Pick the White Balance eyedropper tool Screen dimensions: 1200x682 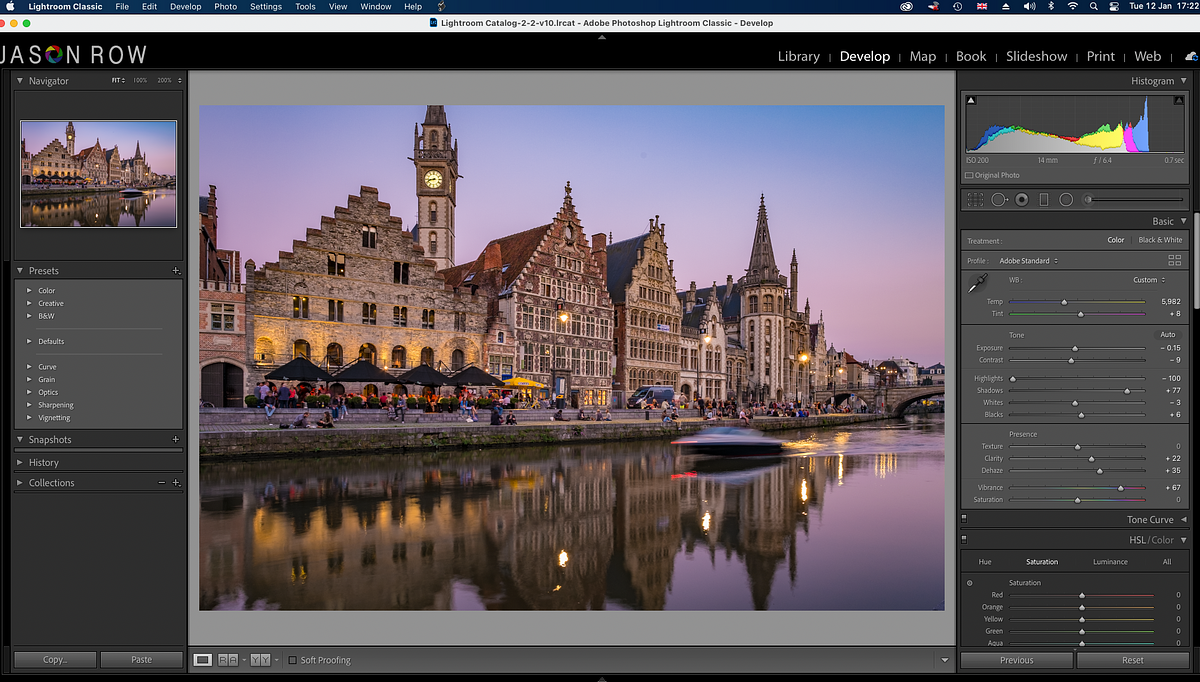[x=977, y=284]
